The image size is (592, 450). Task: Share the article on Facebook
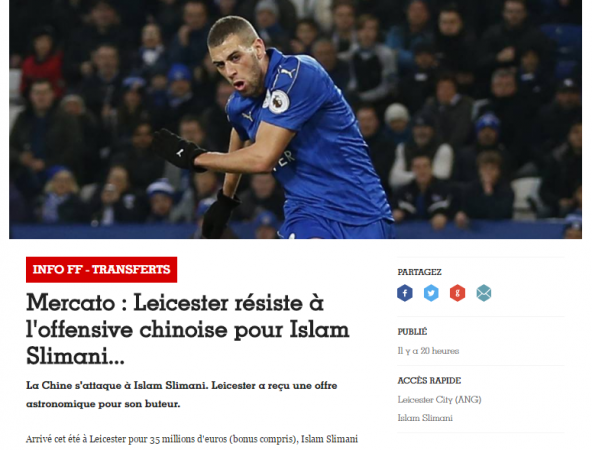pyautogui.click(x=405, y=293)
